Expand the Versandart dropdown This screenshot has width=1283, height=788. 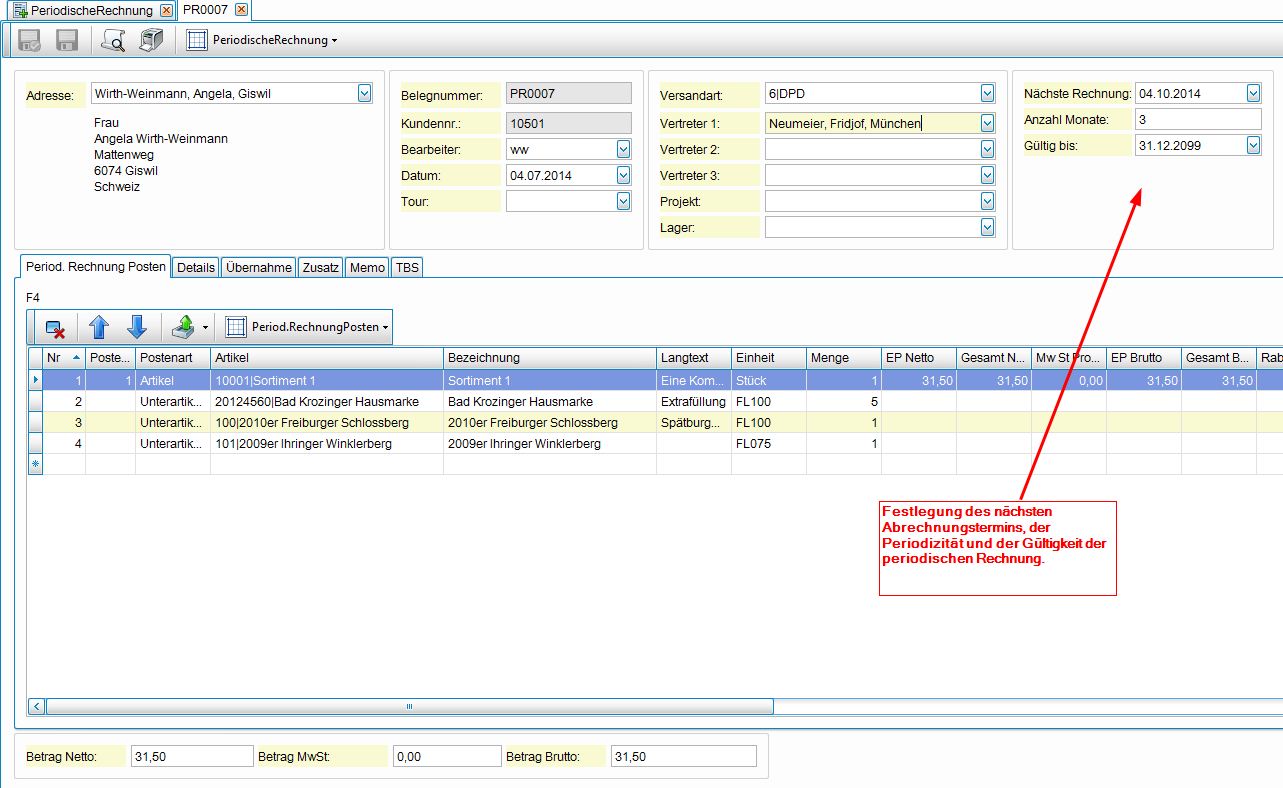(x=988, y=93)
